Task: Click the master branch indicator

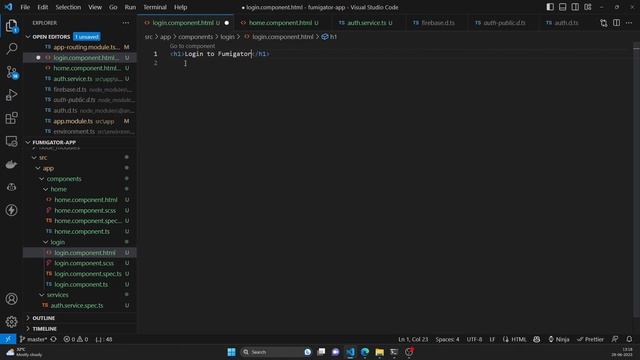Action: point(33,339)
